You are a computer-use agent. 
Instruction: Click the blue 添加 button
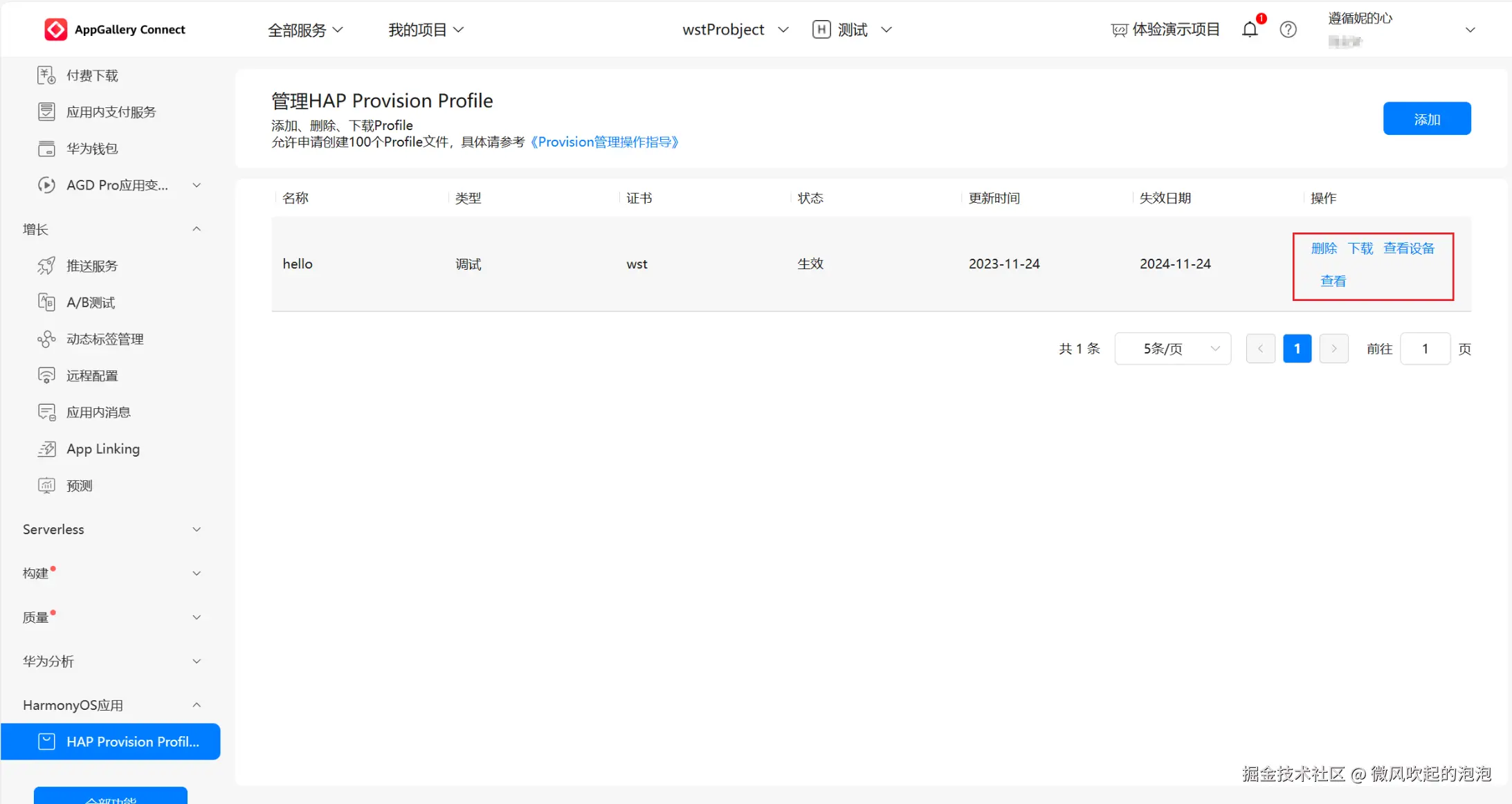pyautogui.click(x=1427, y=119)
